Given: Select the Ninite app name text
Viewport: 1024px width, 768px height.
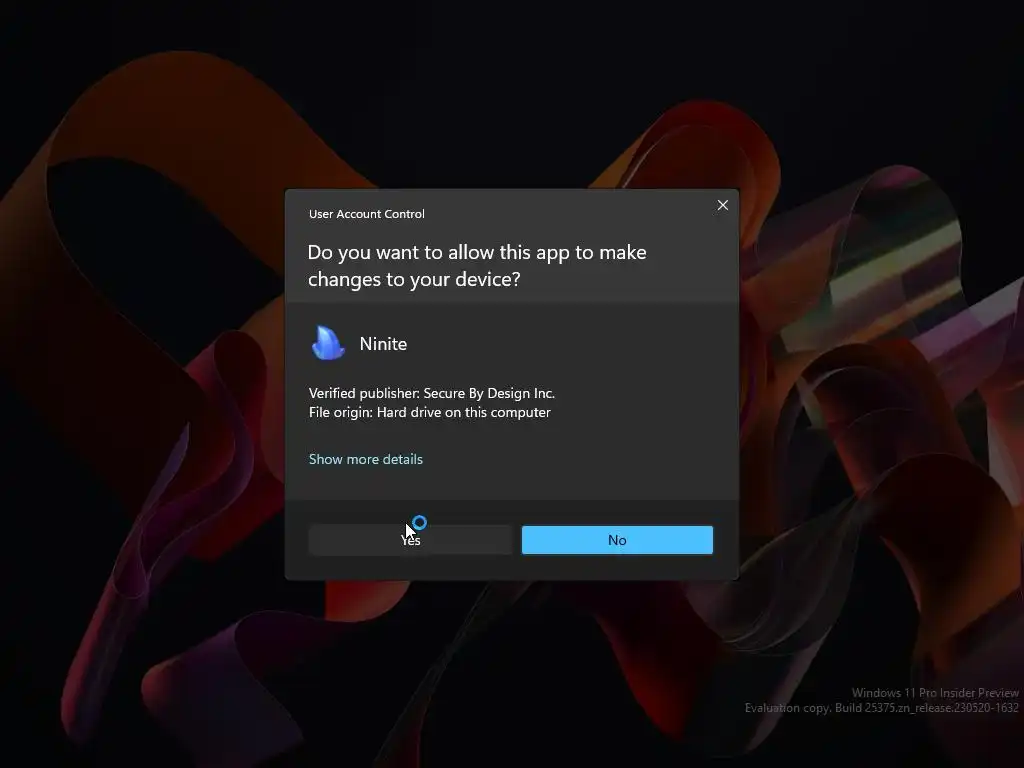Looking at the screenshot, I should (x=383, y=344).
